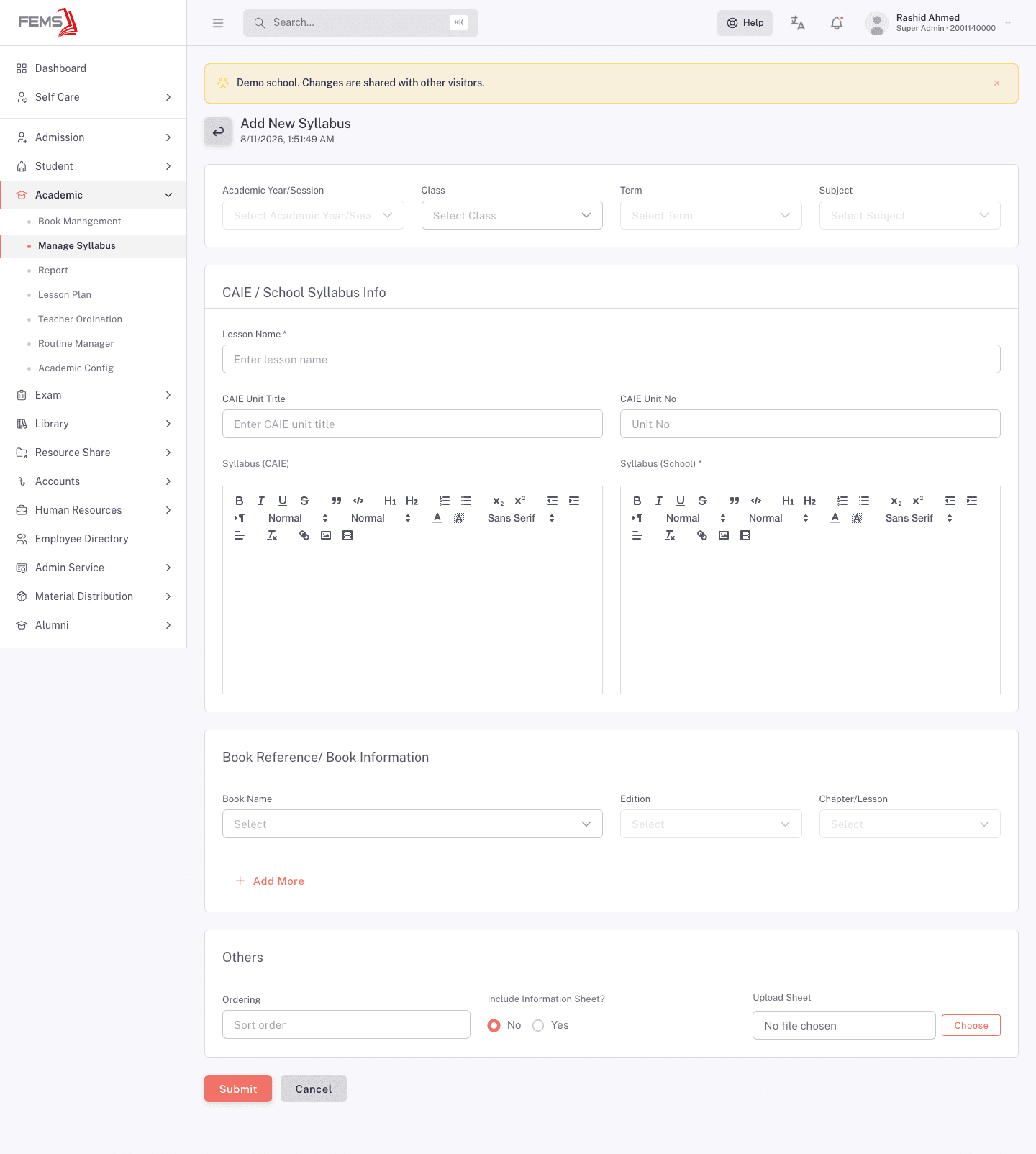The width and height of the screenshot is (1036, 1154).
Task: Go to Lesson Plan in sidebar
Action: tap(65, 295)
